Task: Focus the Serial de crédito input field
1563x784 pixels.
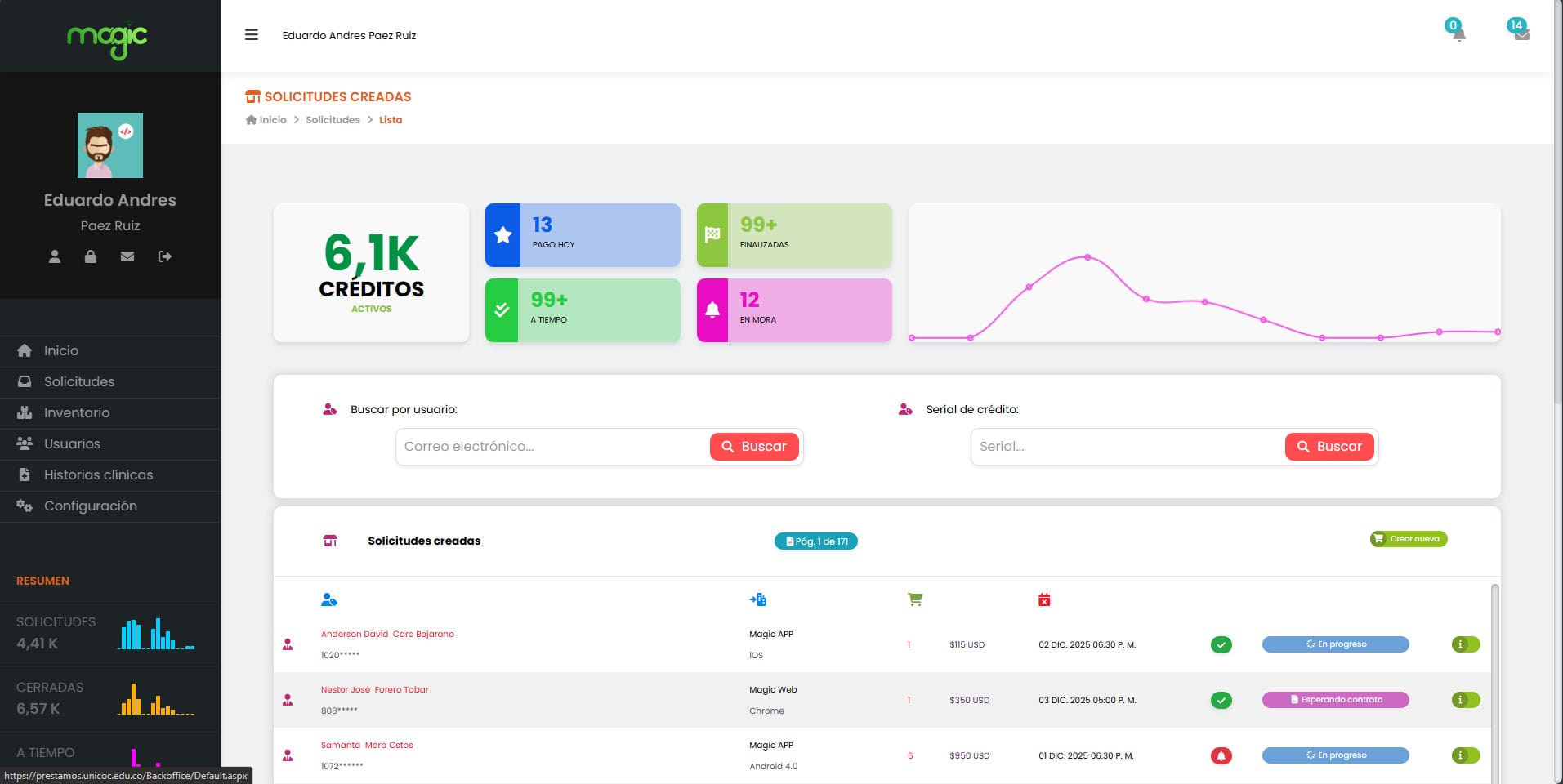Action: 1128,447
